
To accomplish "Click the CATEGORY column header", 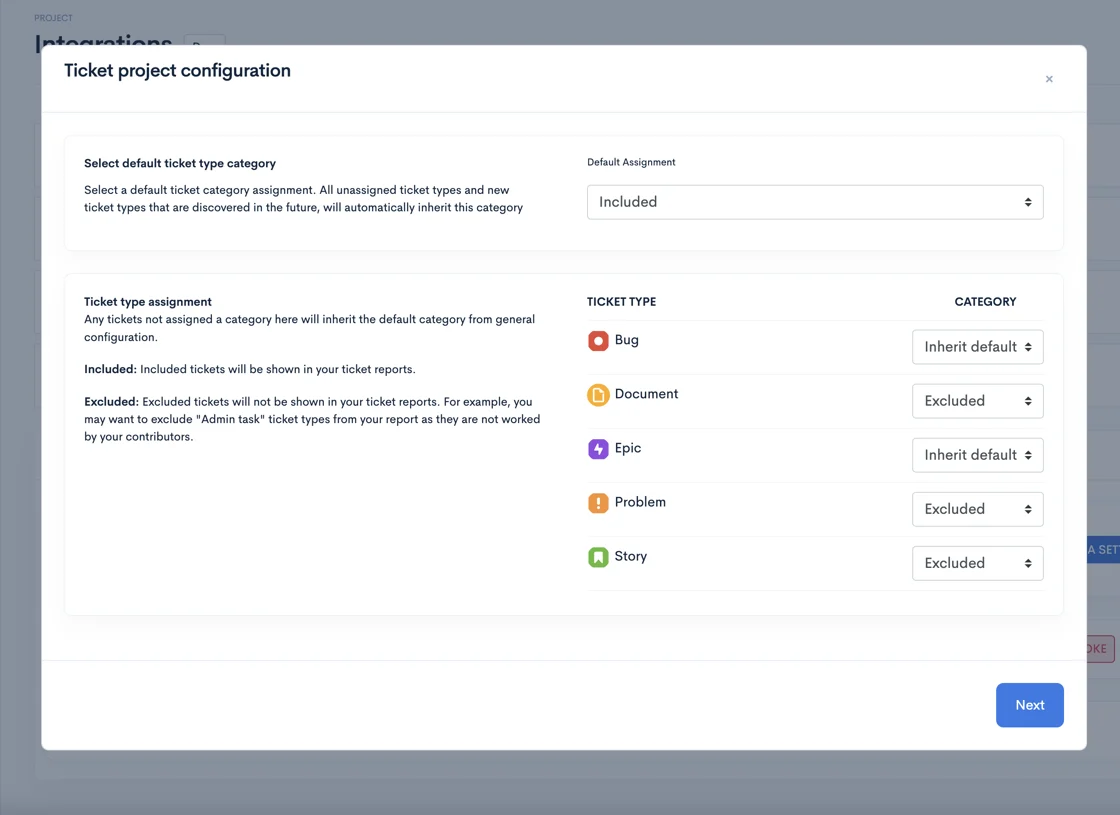I will pyautogui.click(x=985, y=302).
